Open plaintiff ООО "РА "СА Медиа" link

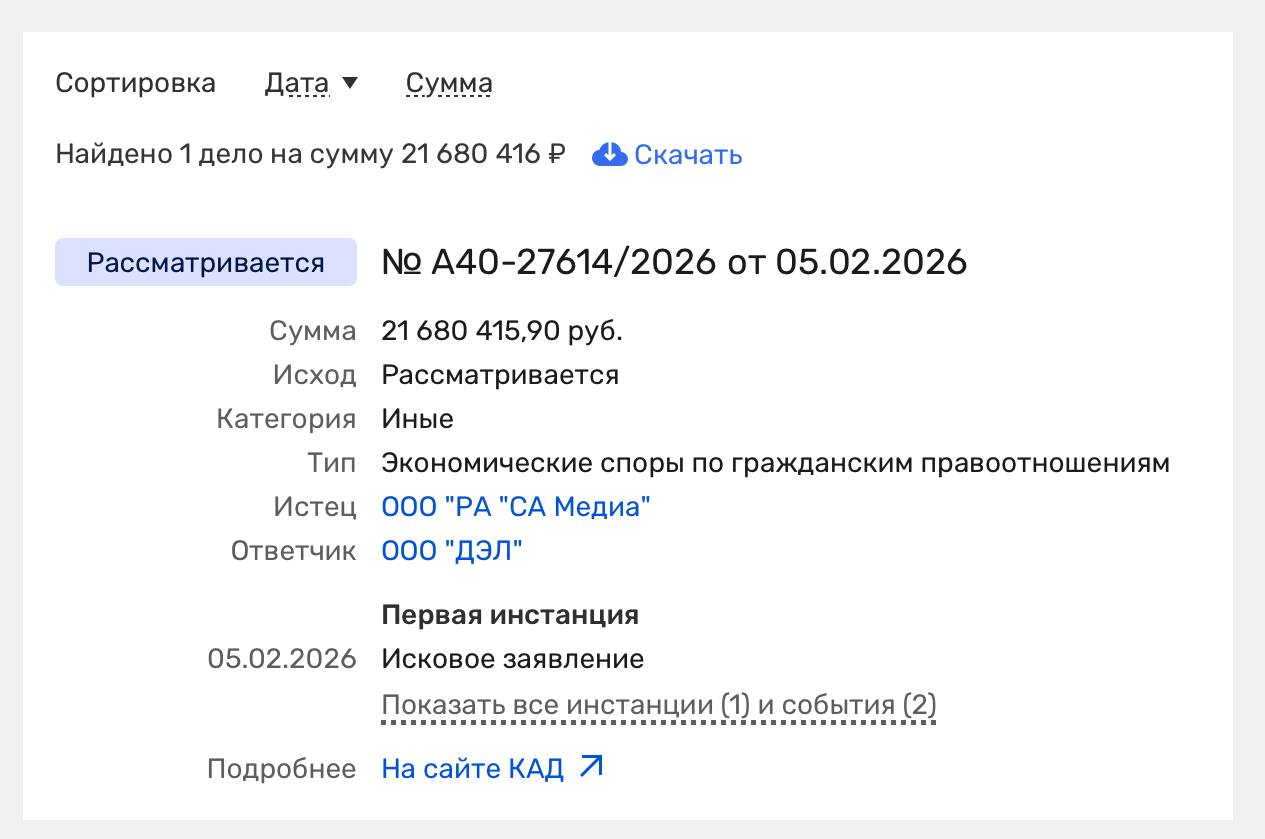[516, 507]
